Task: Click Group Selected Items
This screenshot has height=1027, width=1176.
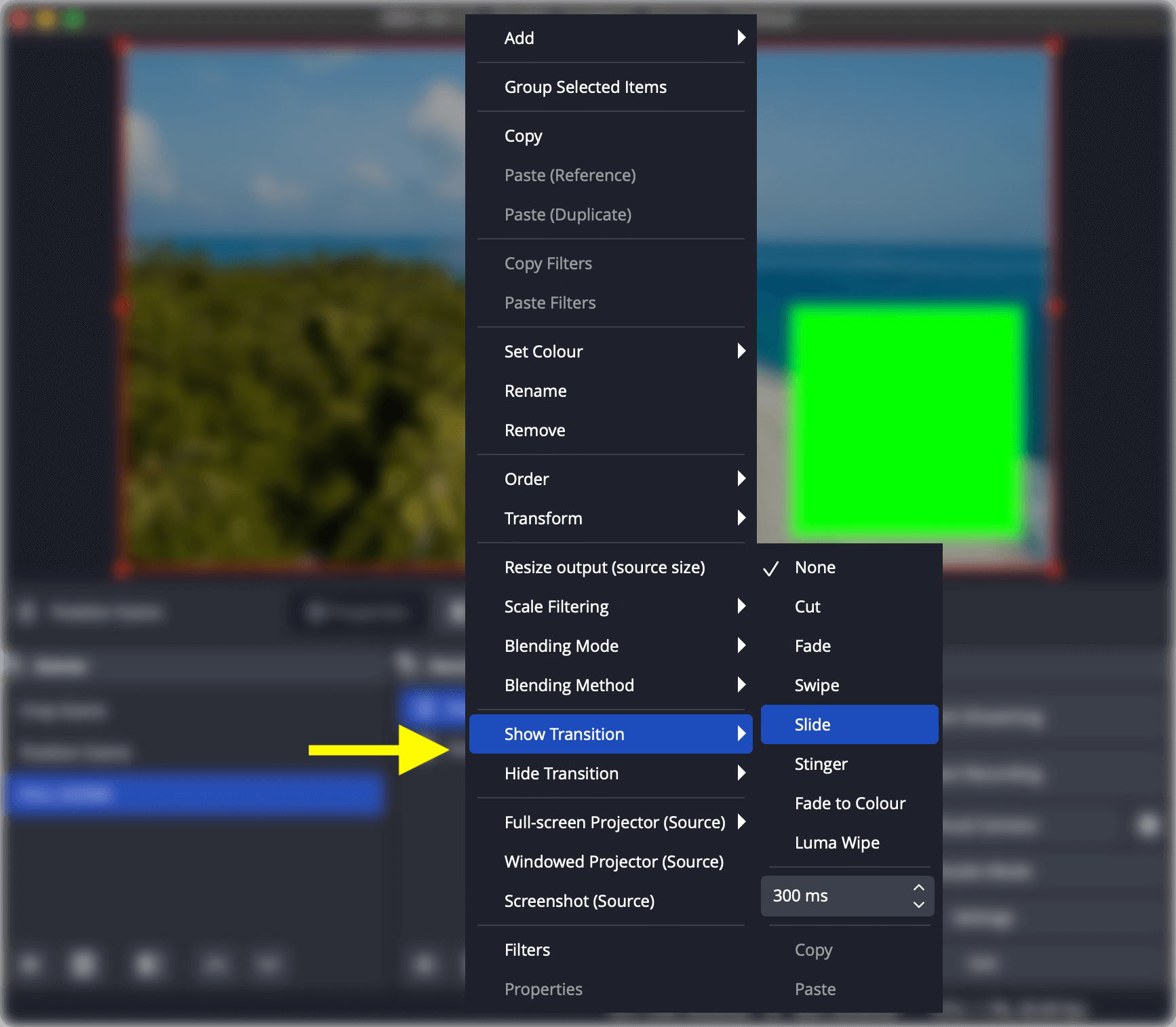Action: click(585, 88)
